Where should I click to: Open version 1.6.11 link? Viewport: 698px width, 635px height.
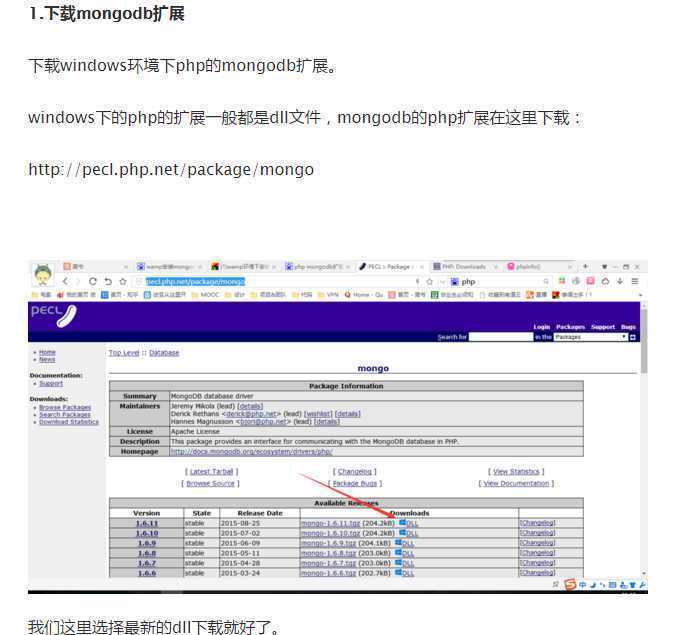pyautogui.click(x=146, y=523)
